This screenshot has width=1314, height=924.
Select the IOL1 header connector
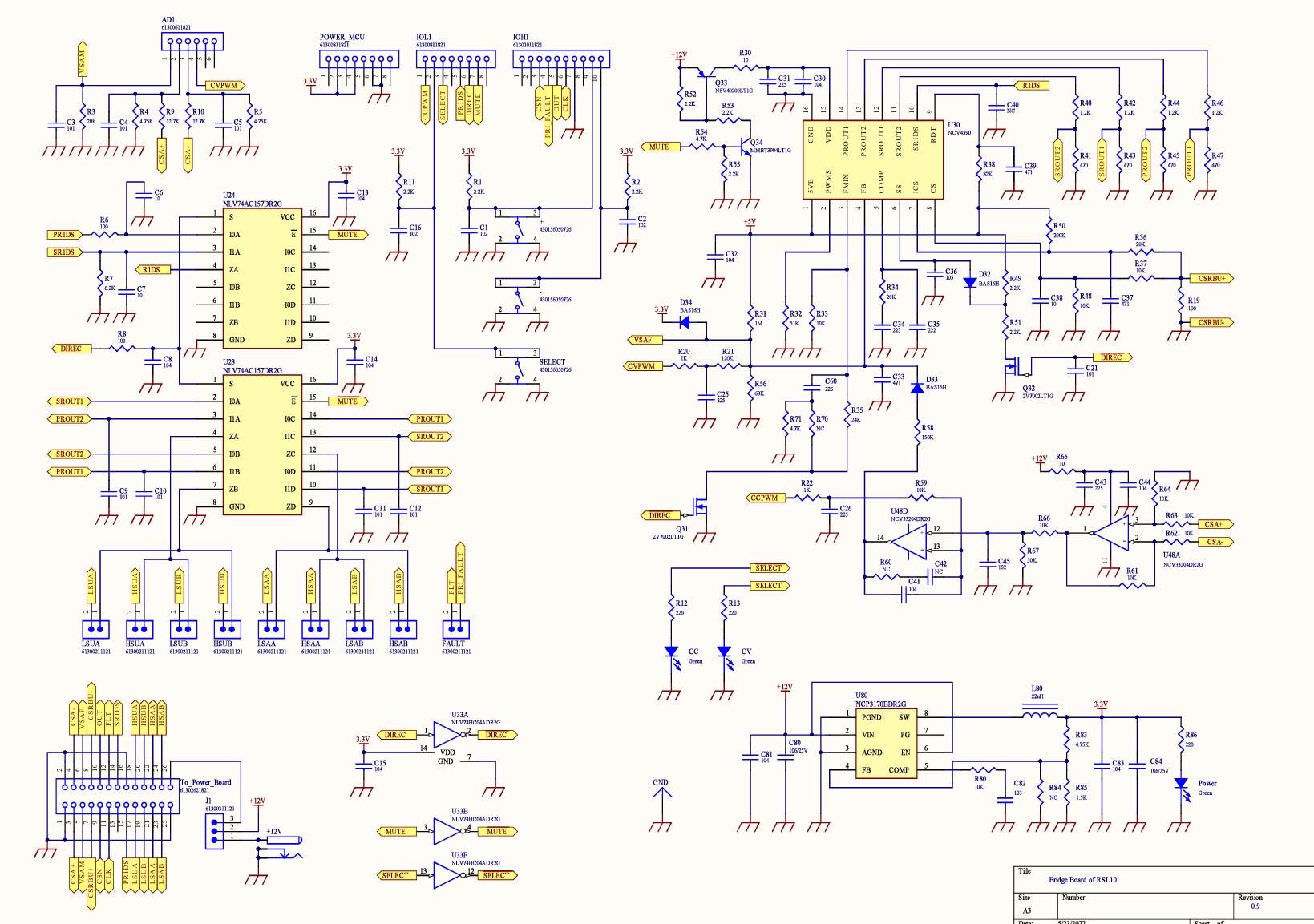[455, 59]
